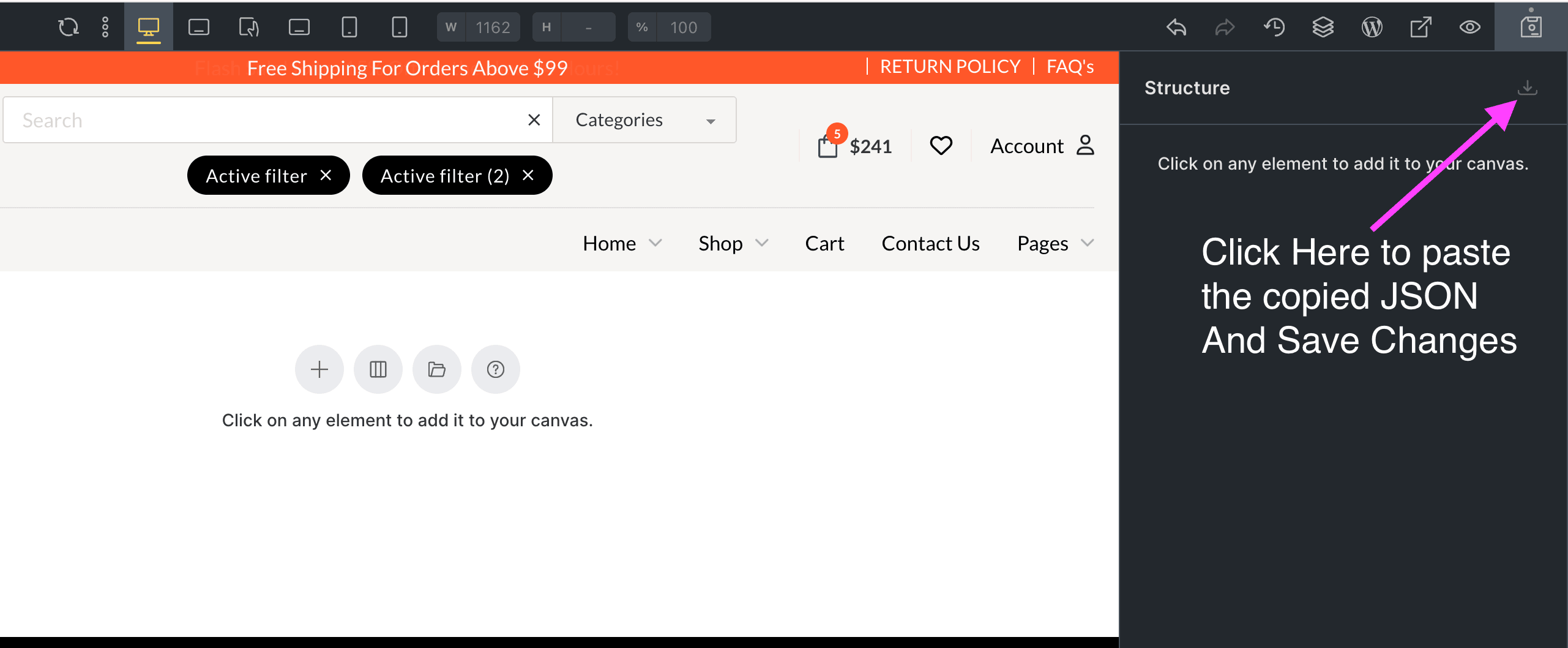Click the reload canvas icon
This screenshot has width=1568, height=648.
click(69, 27)
